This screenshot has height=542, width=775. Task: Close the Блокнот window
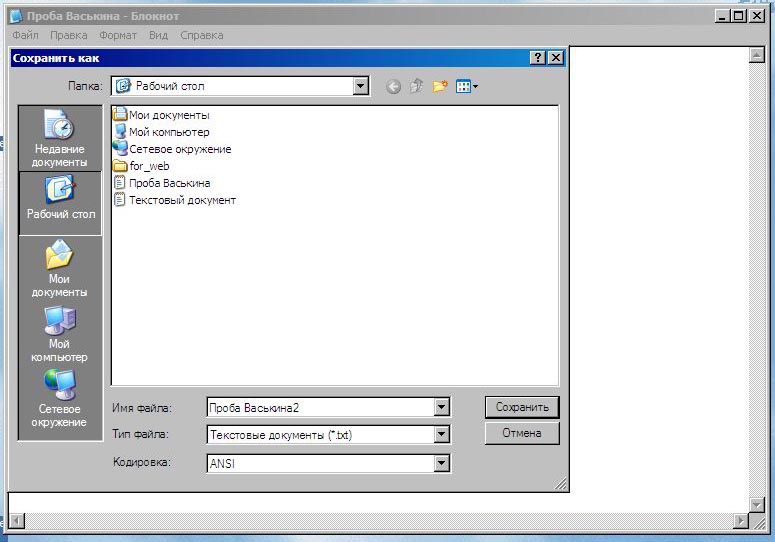(757, 16)
